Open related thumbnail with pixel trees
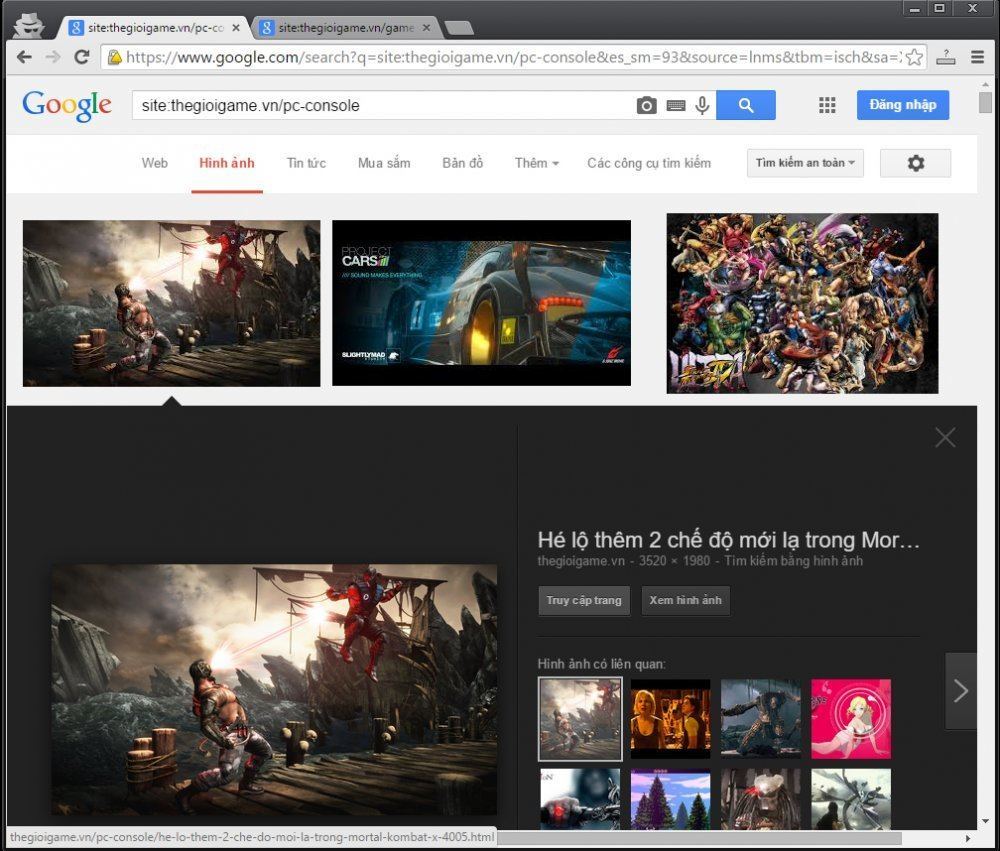This screenshot has width=1000, height=851. 670,799
